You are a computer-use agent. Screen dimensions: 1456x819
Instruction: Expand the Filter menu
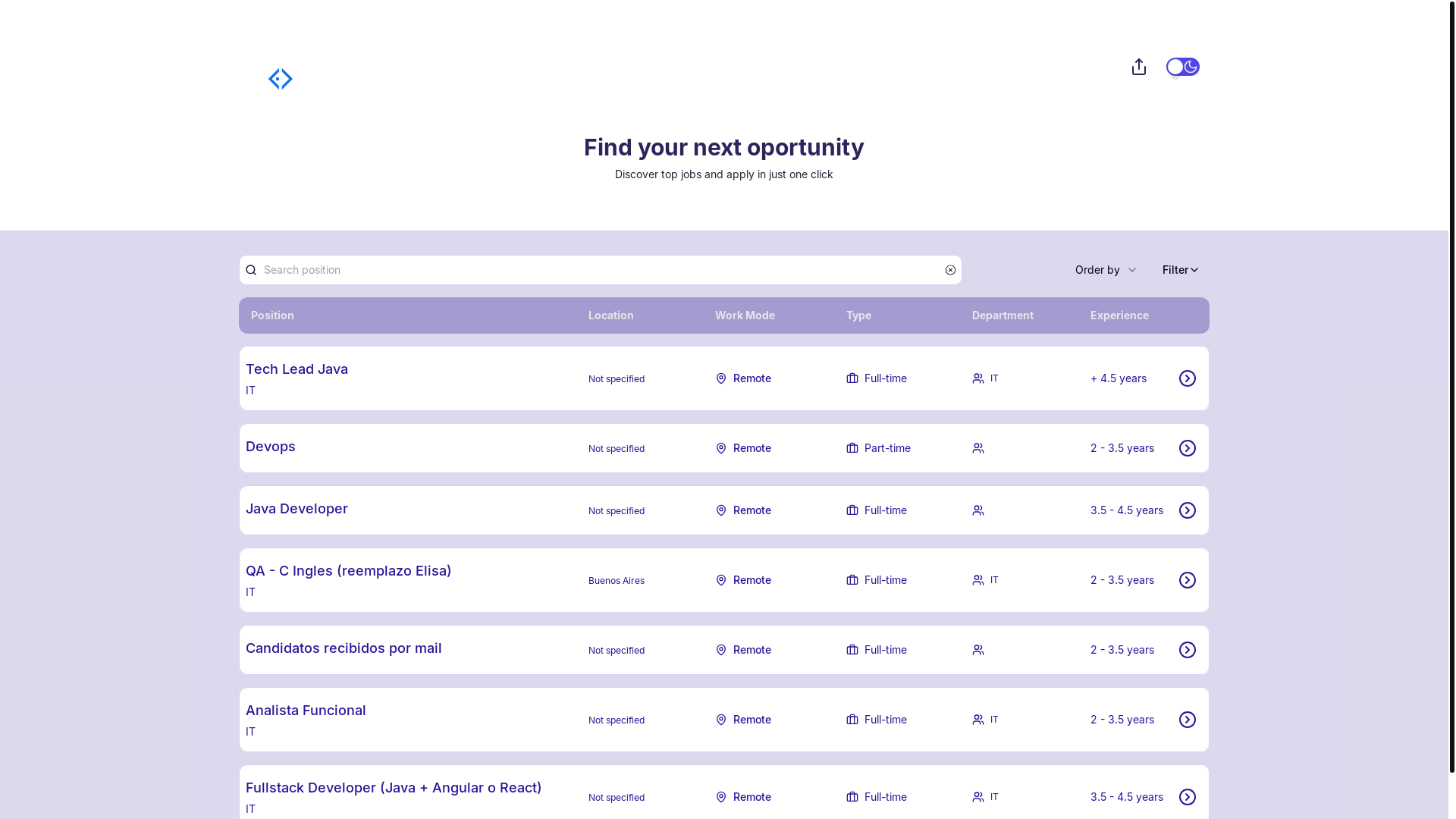click(1180, 270)
